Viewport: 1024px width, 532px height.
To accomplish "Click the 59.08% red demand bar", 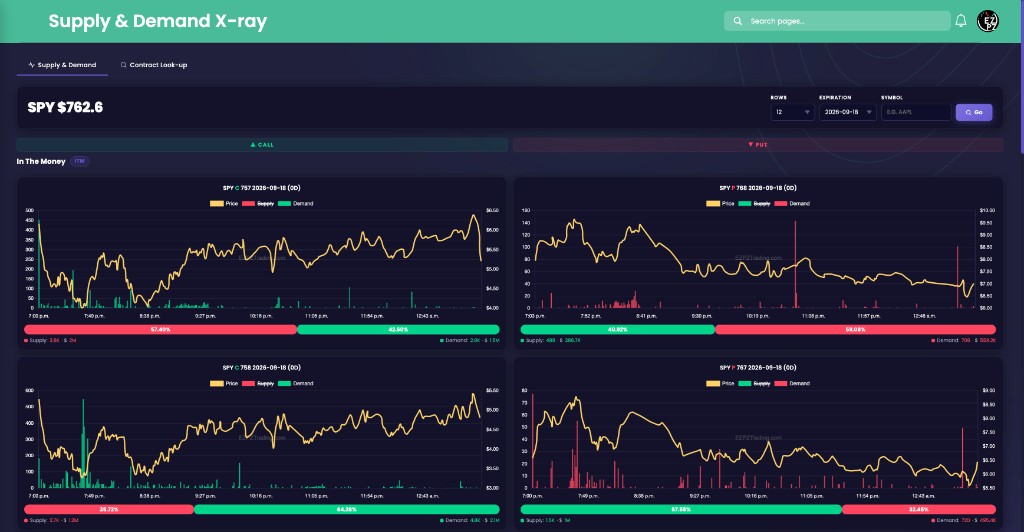I will click(856, 330).
